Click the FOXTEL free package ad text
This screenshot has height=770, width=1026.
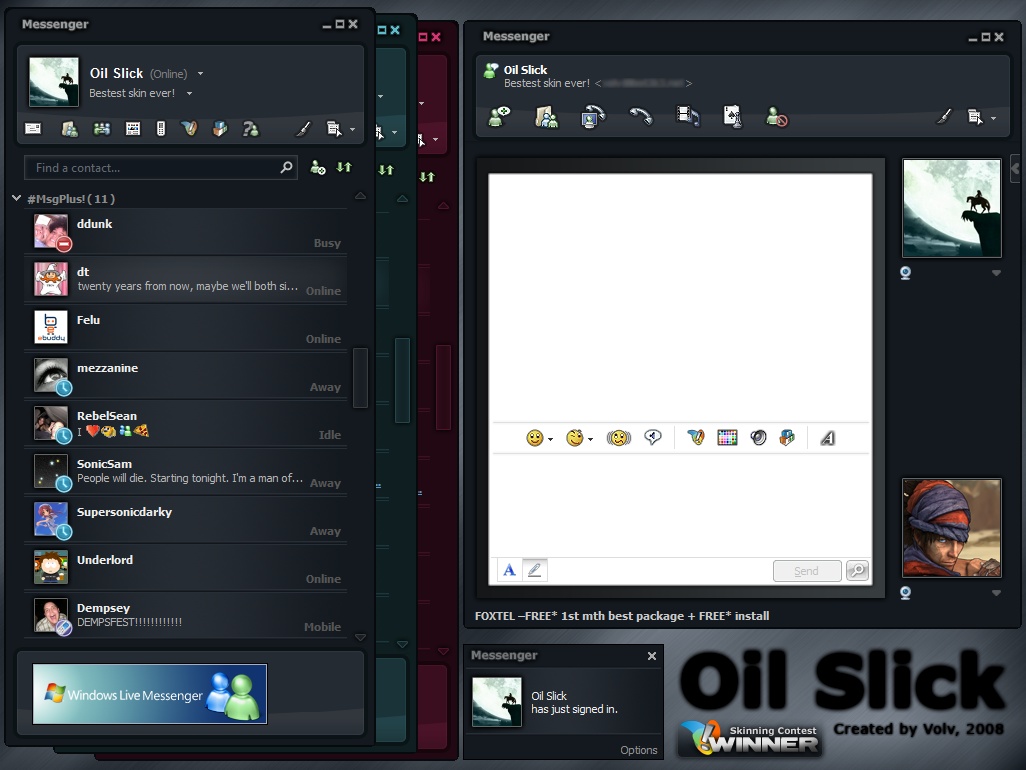click(622, 616)
